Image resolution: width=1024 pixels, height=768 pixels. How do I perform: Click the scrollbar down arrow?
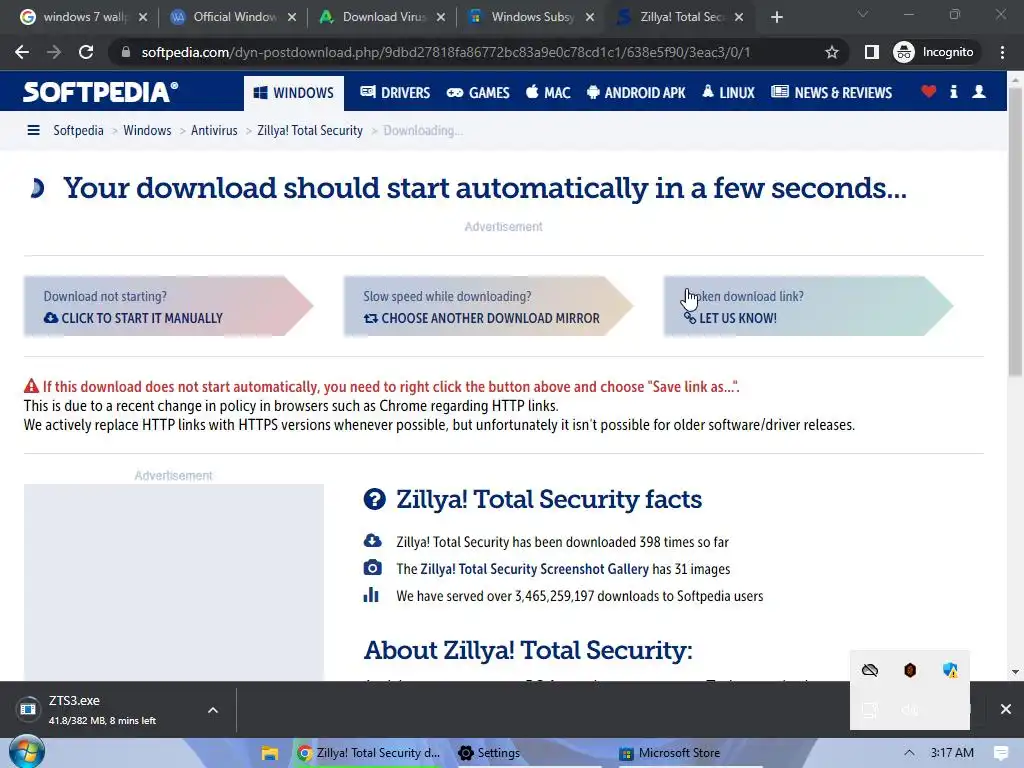click(x=1015, y=672)
